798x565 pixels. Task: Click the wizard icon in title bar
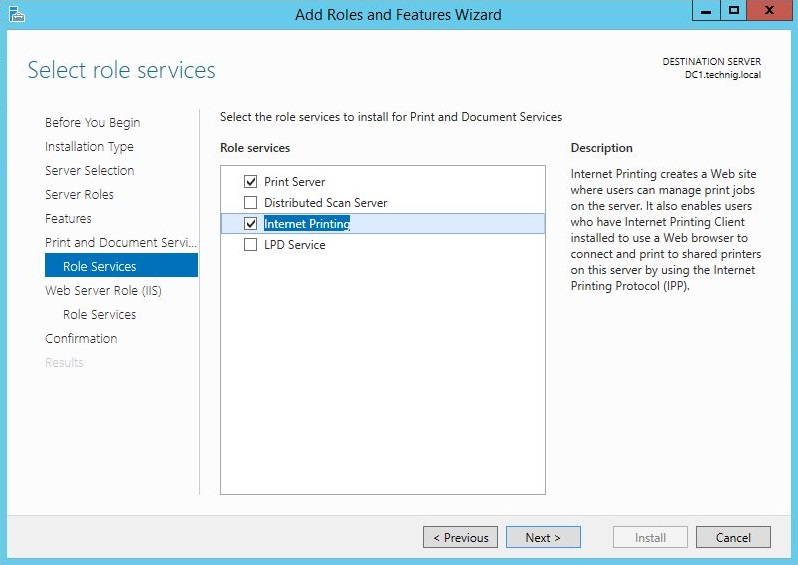coord(15,14)
